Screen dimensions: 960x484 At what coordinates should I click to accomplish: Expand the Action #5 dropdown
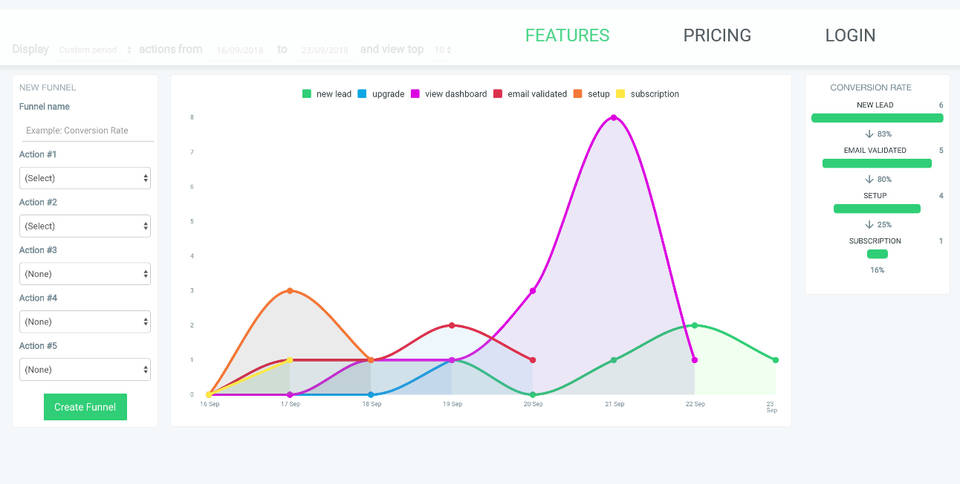85,370
